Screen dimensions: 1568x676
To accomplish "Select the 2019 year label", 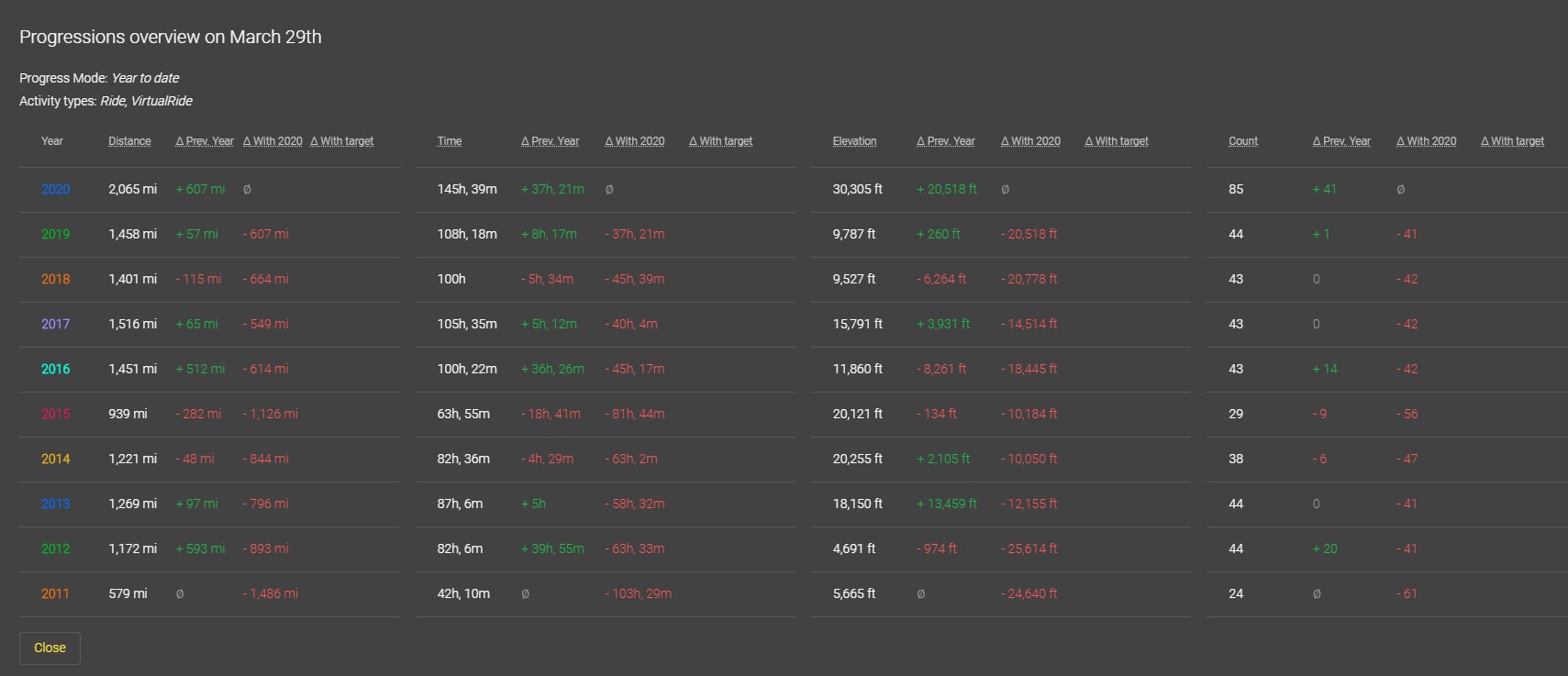I will tap(55, 234).
